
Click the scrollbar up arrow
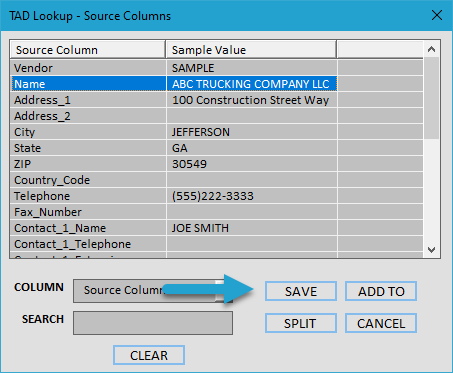pos(432,49)
